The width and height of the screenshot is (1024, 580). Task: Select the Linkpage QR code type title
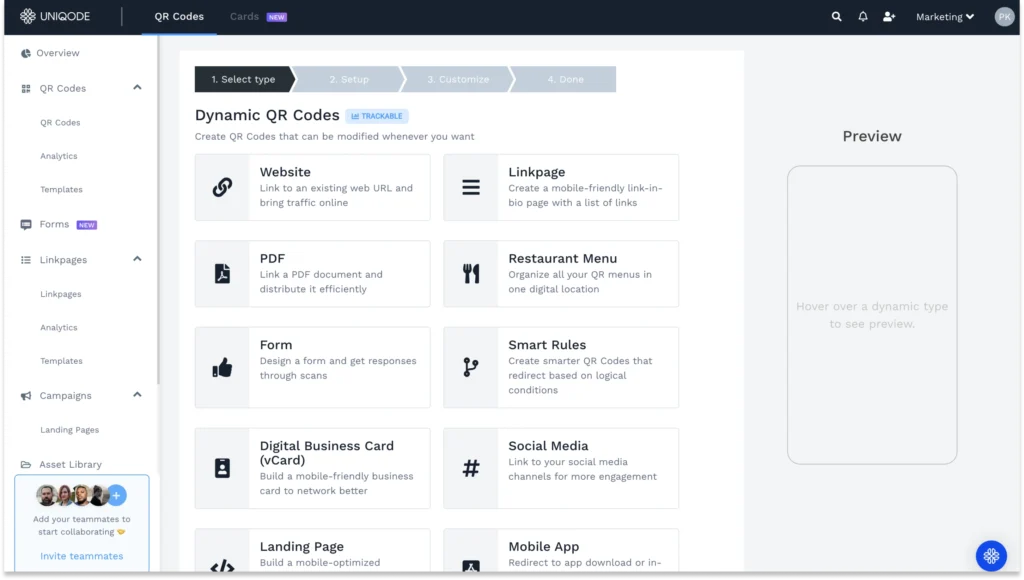coord(537,172)
